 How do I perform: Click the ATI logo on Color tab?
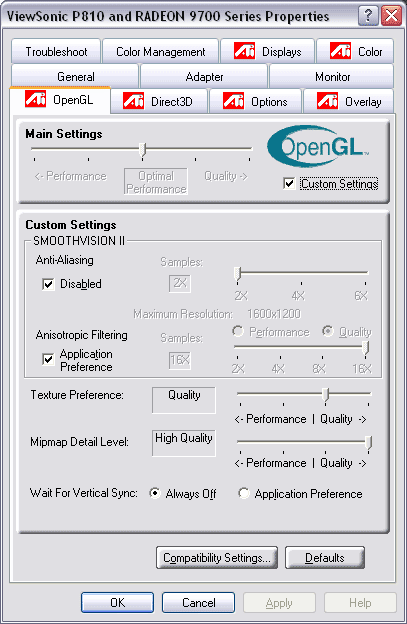340,51
